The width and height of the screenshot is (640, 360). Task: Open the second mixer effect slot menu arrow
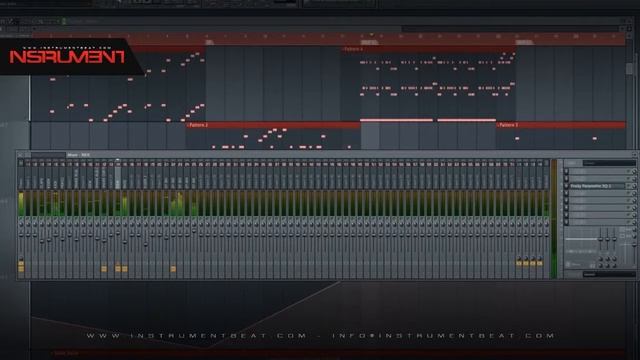pyautogui.click(x=566, y=178)
